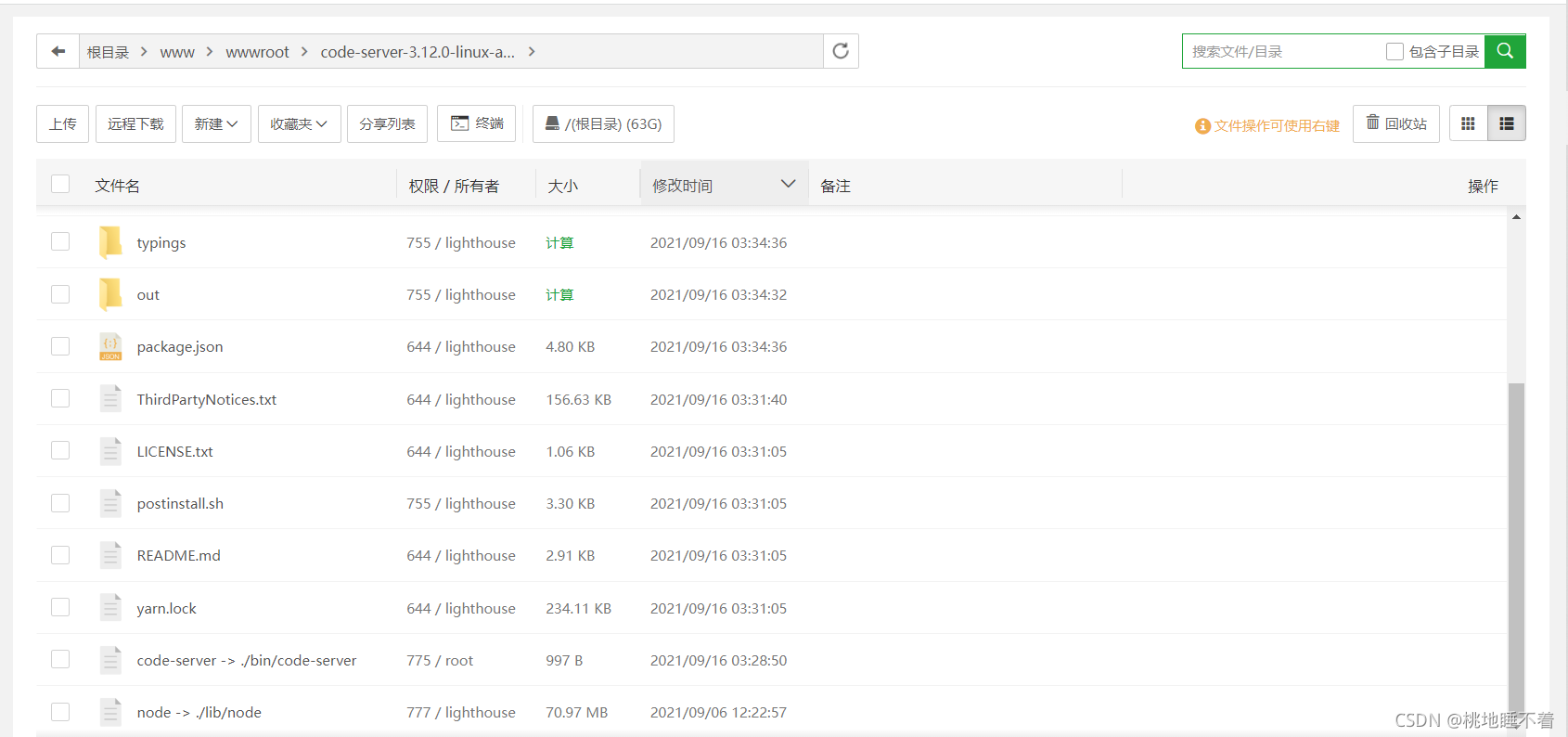Click the README.md file icon
Viewport: 1568px width, 737px height.
point(110,555)
